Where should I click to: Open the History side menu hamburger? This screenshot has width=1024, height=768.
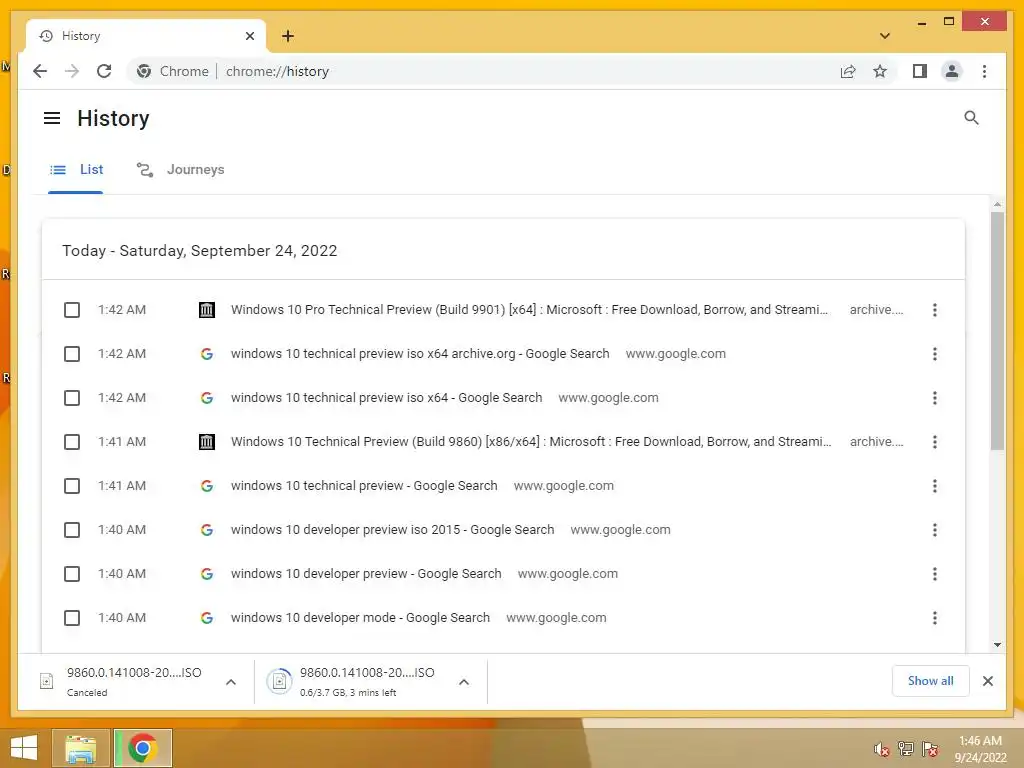(52, 118)
